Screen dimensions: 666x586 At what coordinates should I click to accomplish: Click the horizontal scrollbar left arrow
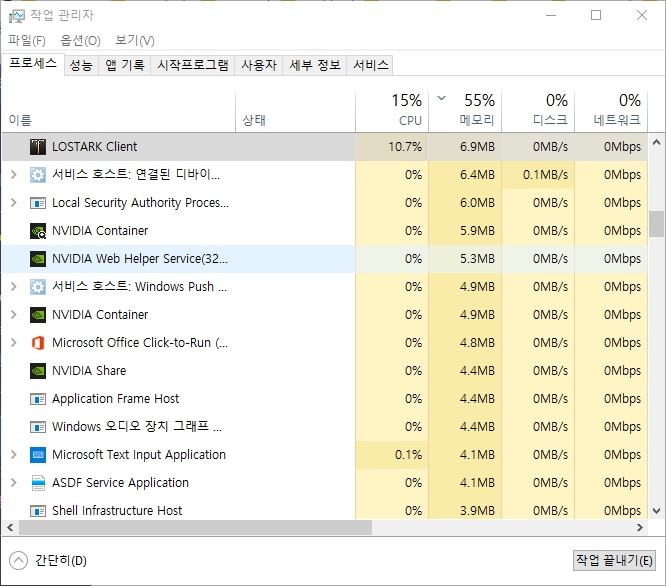coord(10,528)
